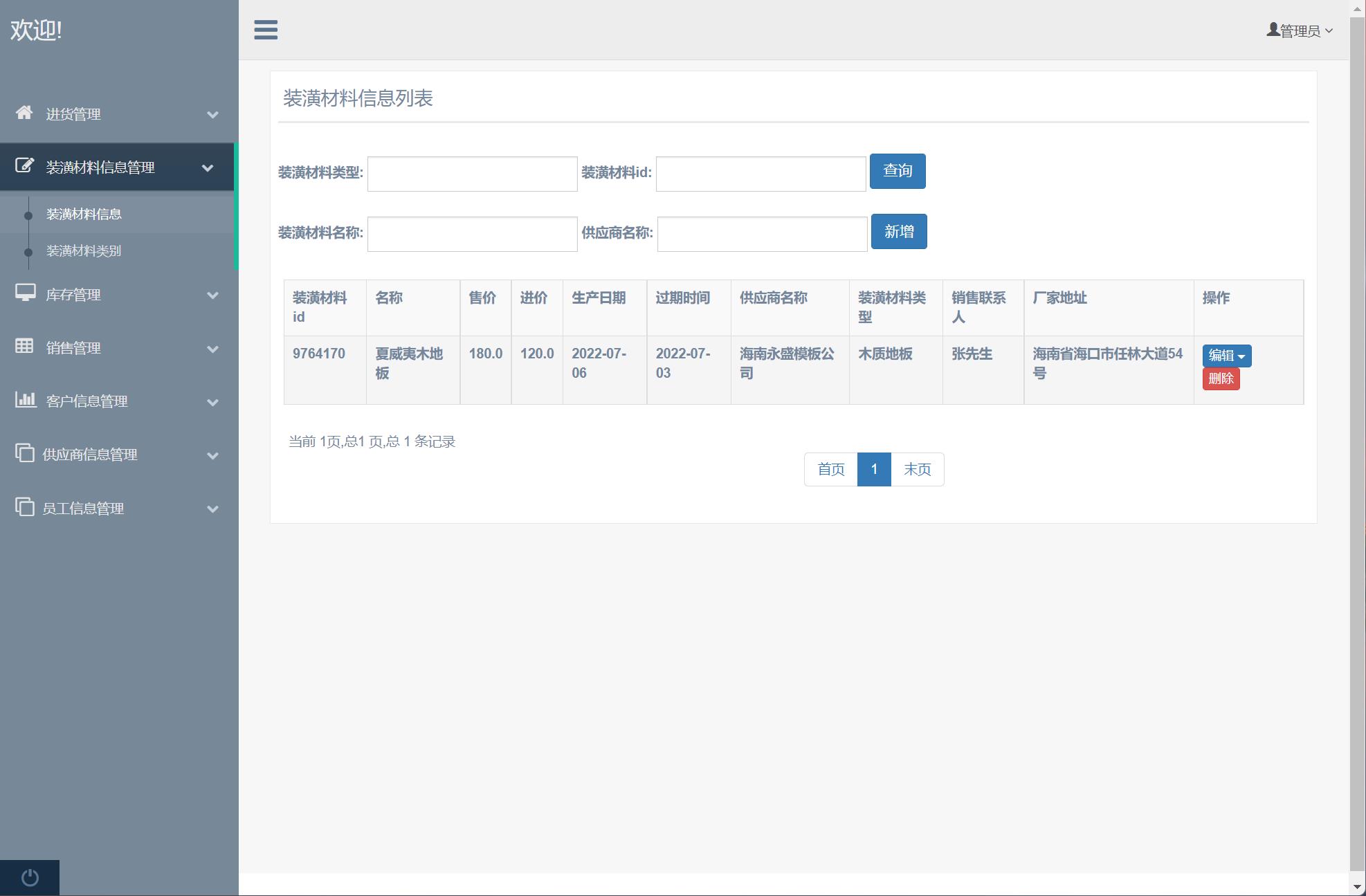Open the 装潢材料类别 submenu item
Viewport: 1366px width, 896px height.
coord(84,251)
